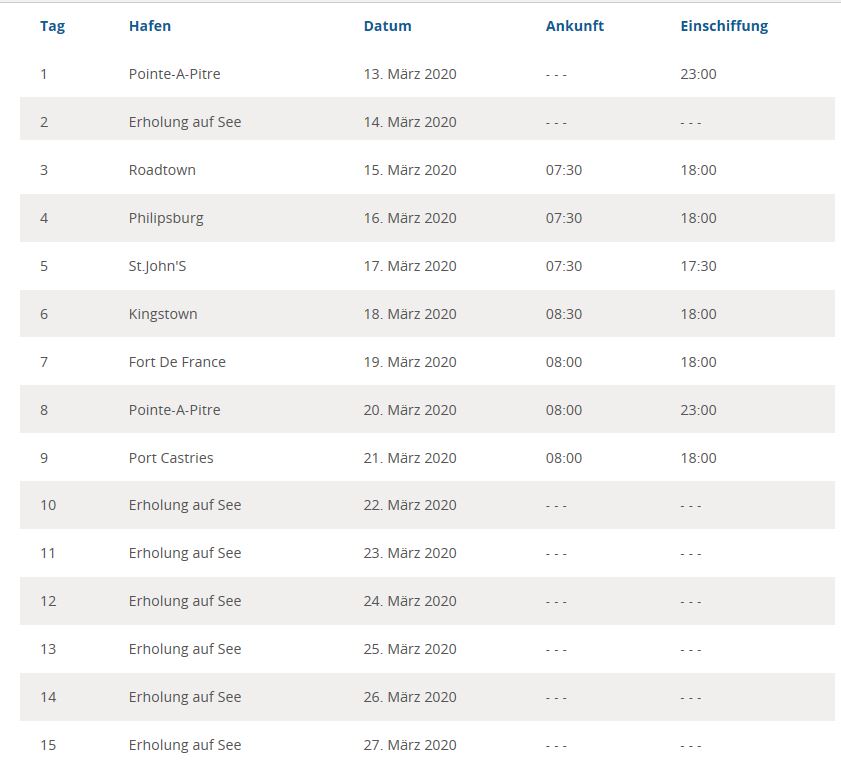
Task: Select Fort De France port
Action: [x=177, y=362]
